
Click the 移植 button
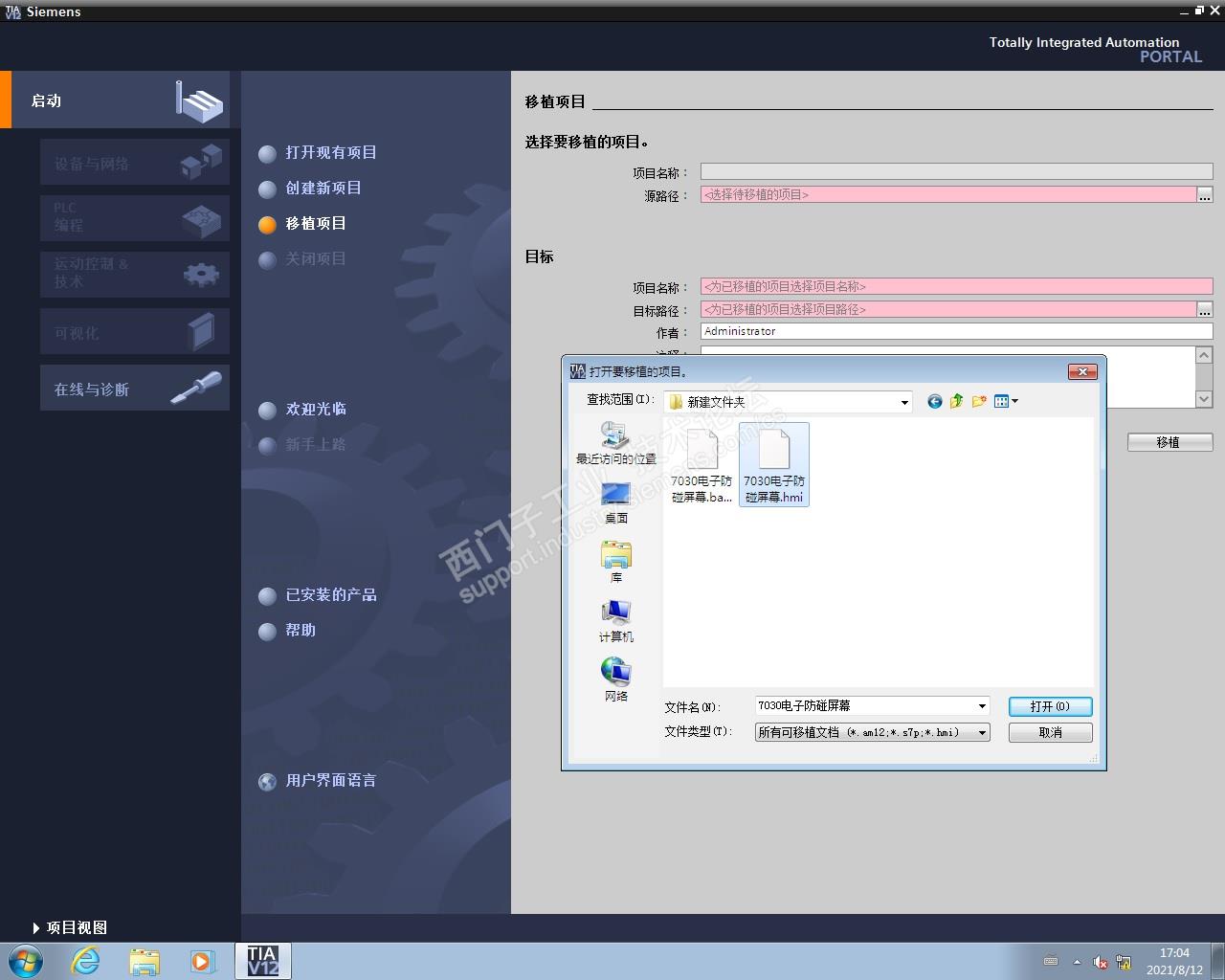pos(1169,442)
